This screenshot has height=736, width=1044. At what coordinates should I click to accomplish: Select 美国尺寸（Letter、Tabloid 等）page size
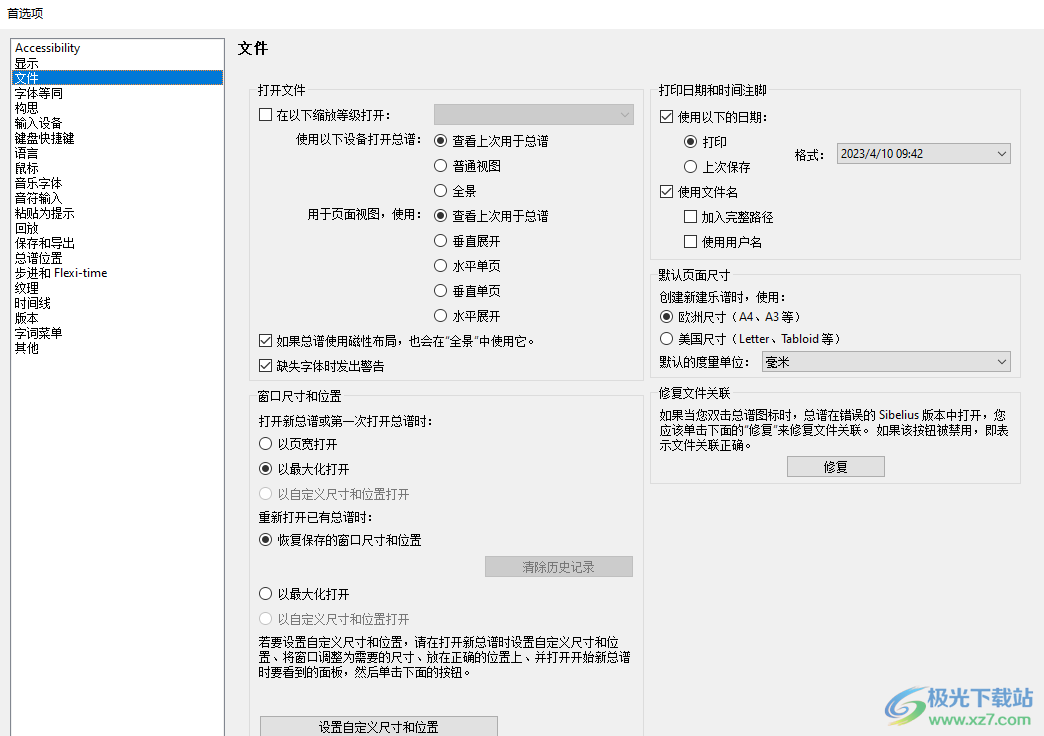[666, 338]
